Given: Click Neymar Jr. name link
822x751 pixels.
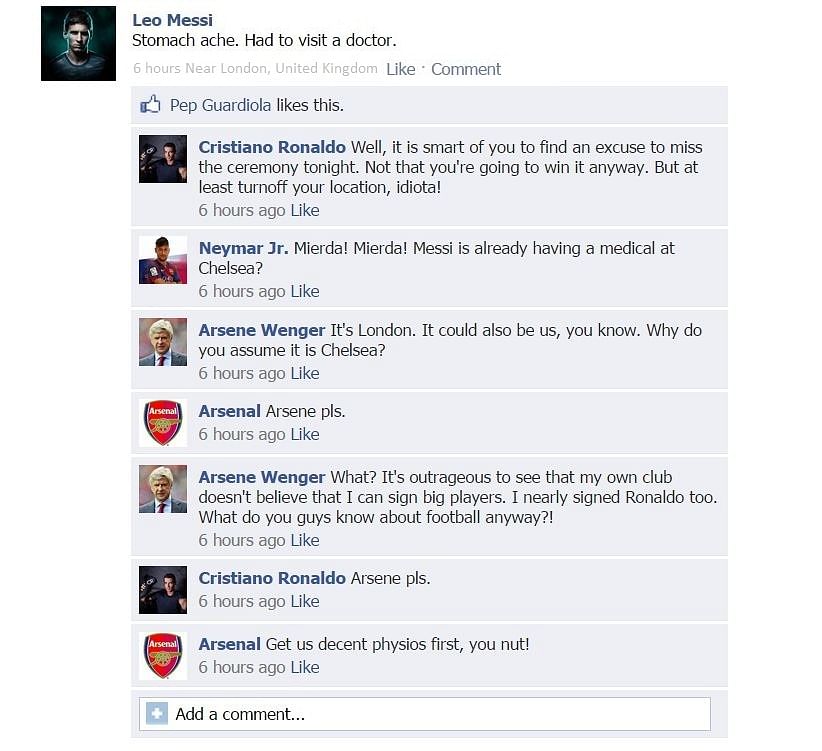Looking at the screenshot, I should [243, 248].
